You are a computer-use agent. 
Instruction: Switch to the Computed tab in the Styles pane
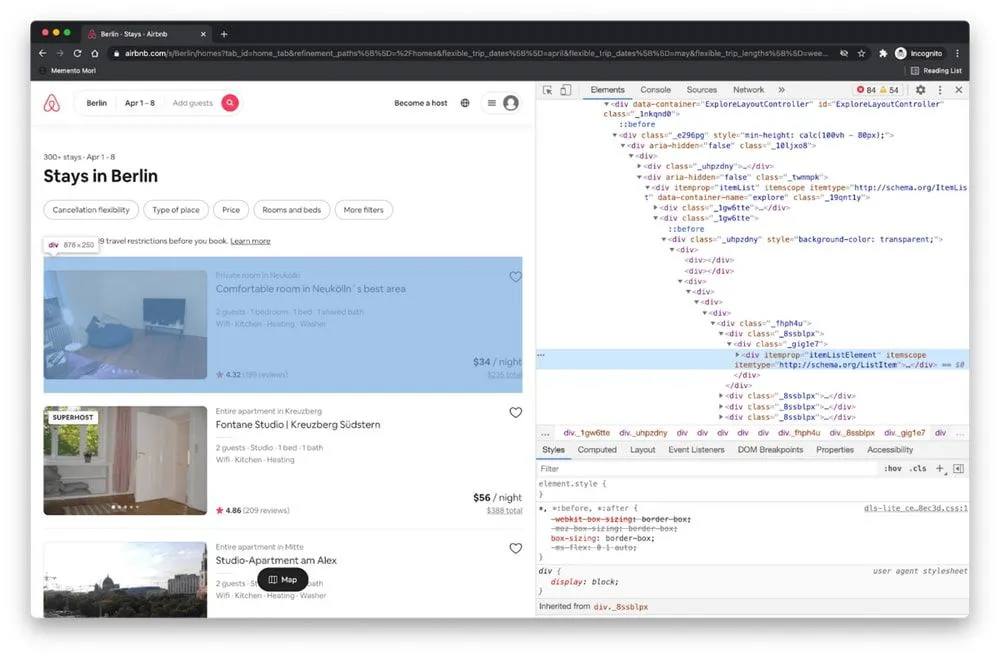[597, 449]
